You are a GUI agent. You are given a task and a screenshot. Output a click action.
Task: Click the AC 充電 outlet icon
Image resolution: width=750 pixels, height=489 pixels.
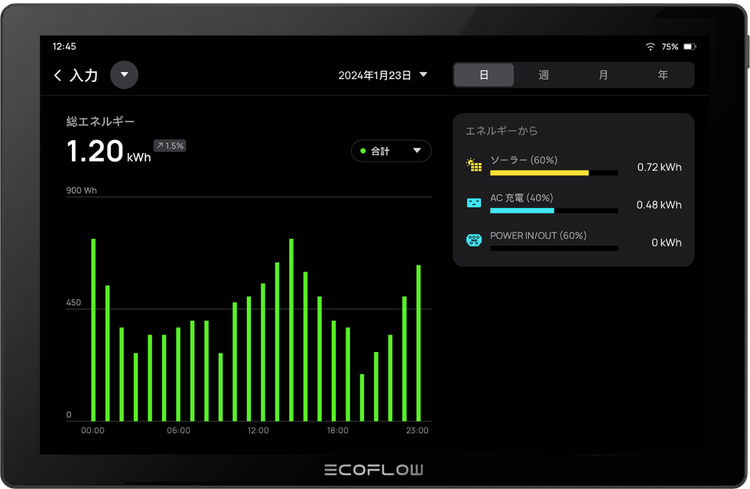click(474, 203)
